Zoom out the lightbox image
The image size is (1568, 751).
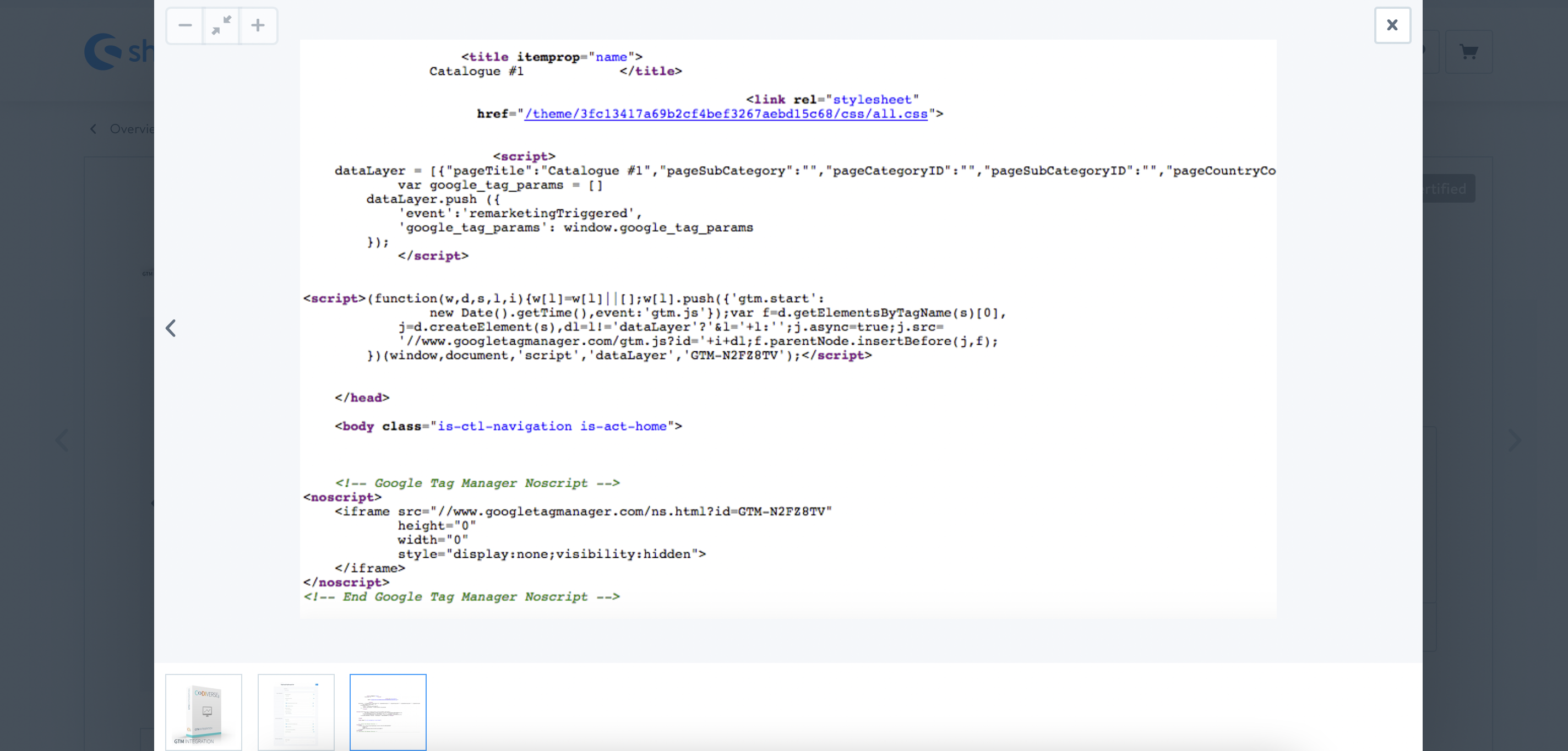pos(185,25)
